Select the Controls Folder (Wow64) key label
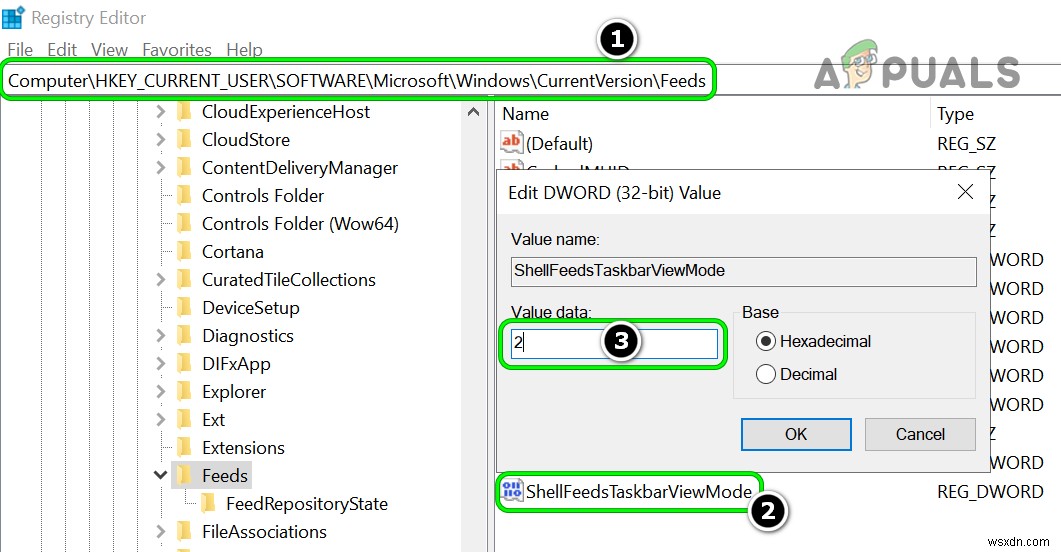The height and width of the screenshot is (552, 1061). click(300, 224)
